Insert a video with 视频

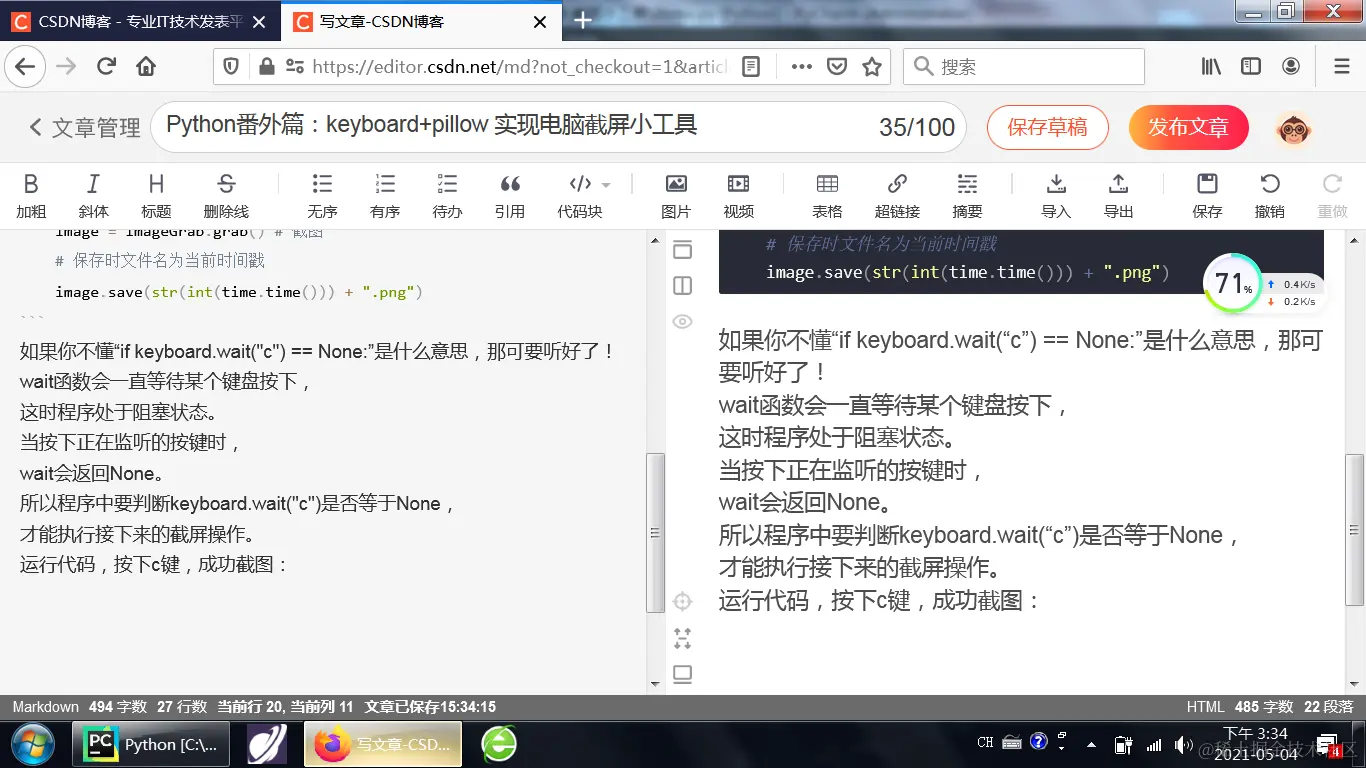[738, 195]
